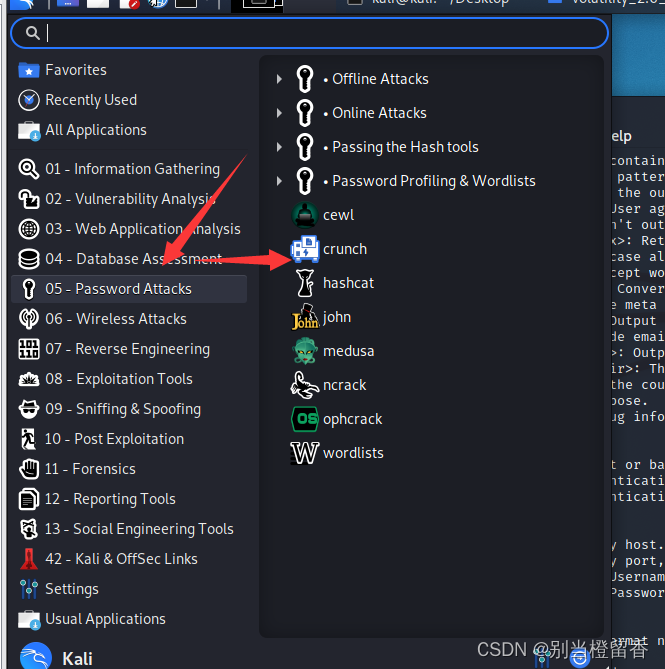Expand the Online Attacks submenu arrow
This screenshot has width=665, height=669.
tap(279, 113)
